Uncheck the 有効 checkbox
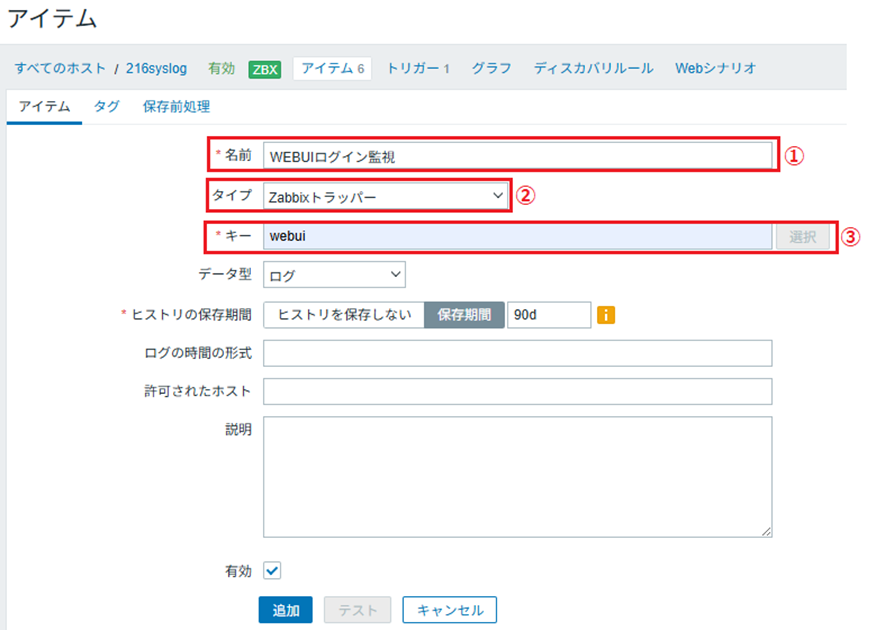 point(272,570)
